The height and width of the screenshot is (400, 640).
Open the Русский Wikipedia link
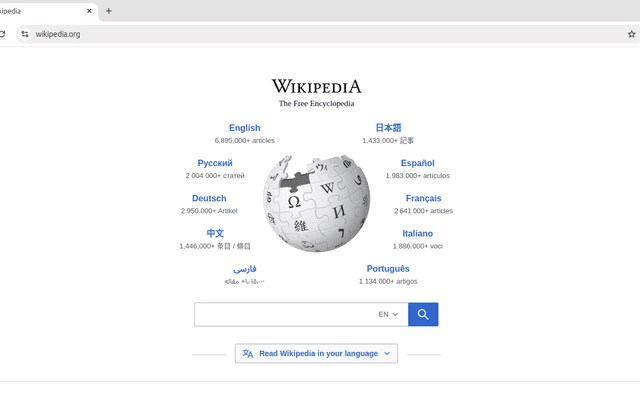215,163
